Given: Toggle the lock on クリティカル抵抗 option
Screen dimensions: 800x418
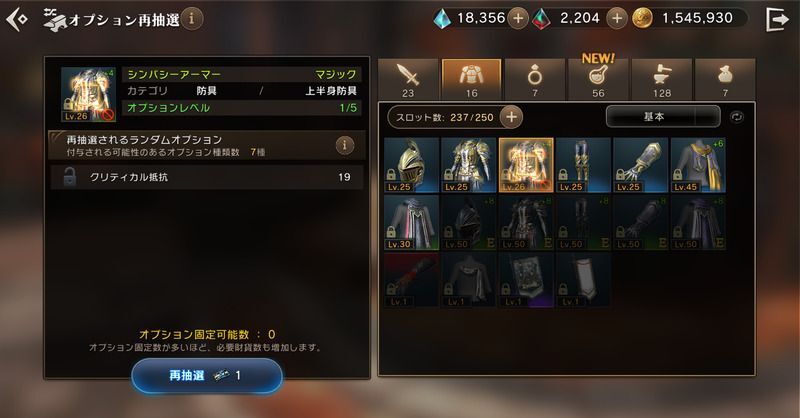Looking at the screenshot, I should (70, 177).
